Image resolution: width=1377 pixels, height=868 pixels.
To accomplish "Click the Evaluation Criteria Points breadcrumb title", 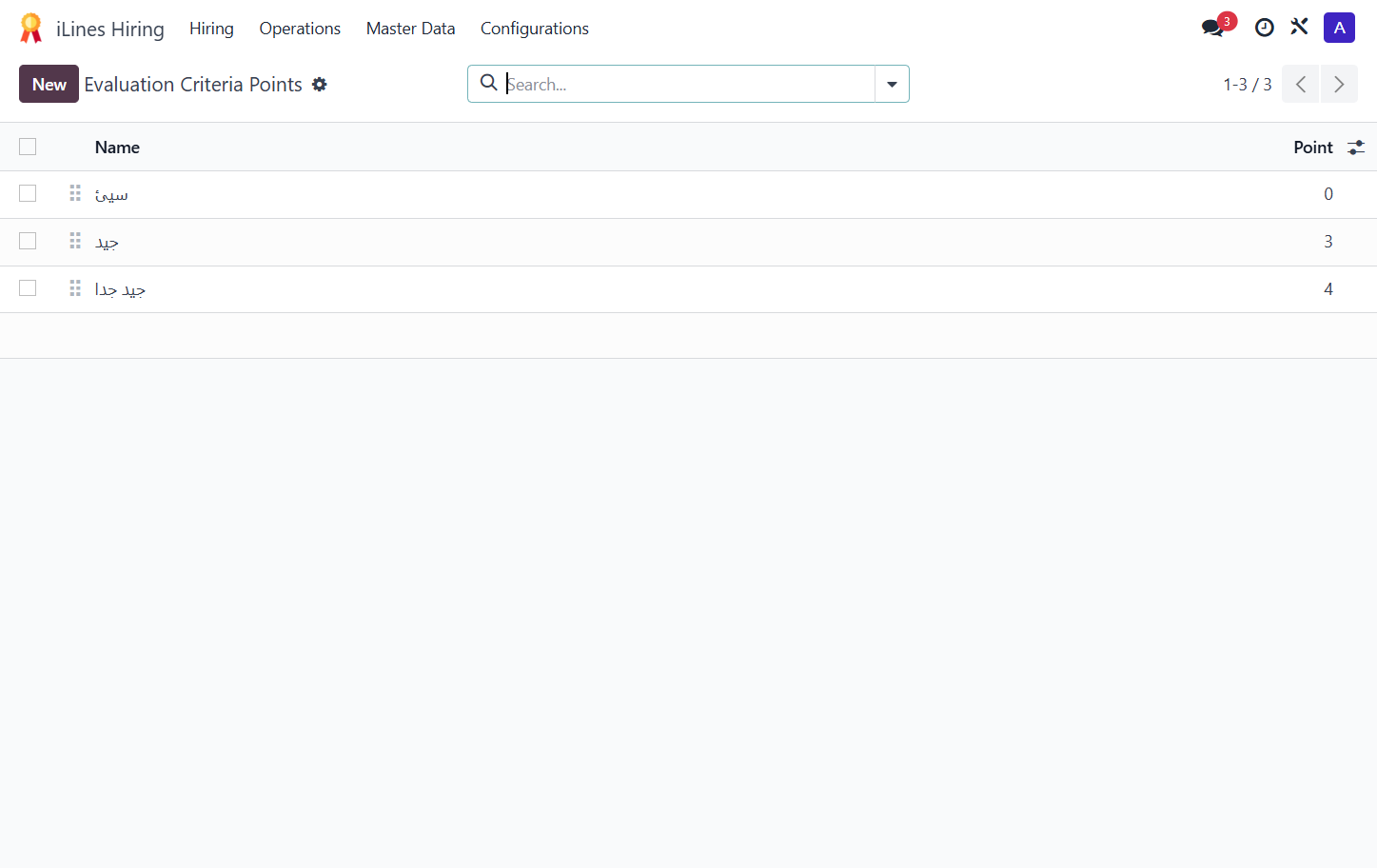I will click(193, 85).
